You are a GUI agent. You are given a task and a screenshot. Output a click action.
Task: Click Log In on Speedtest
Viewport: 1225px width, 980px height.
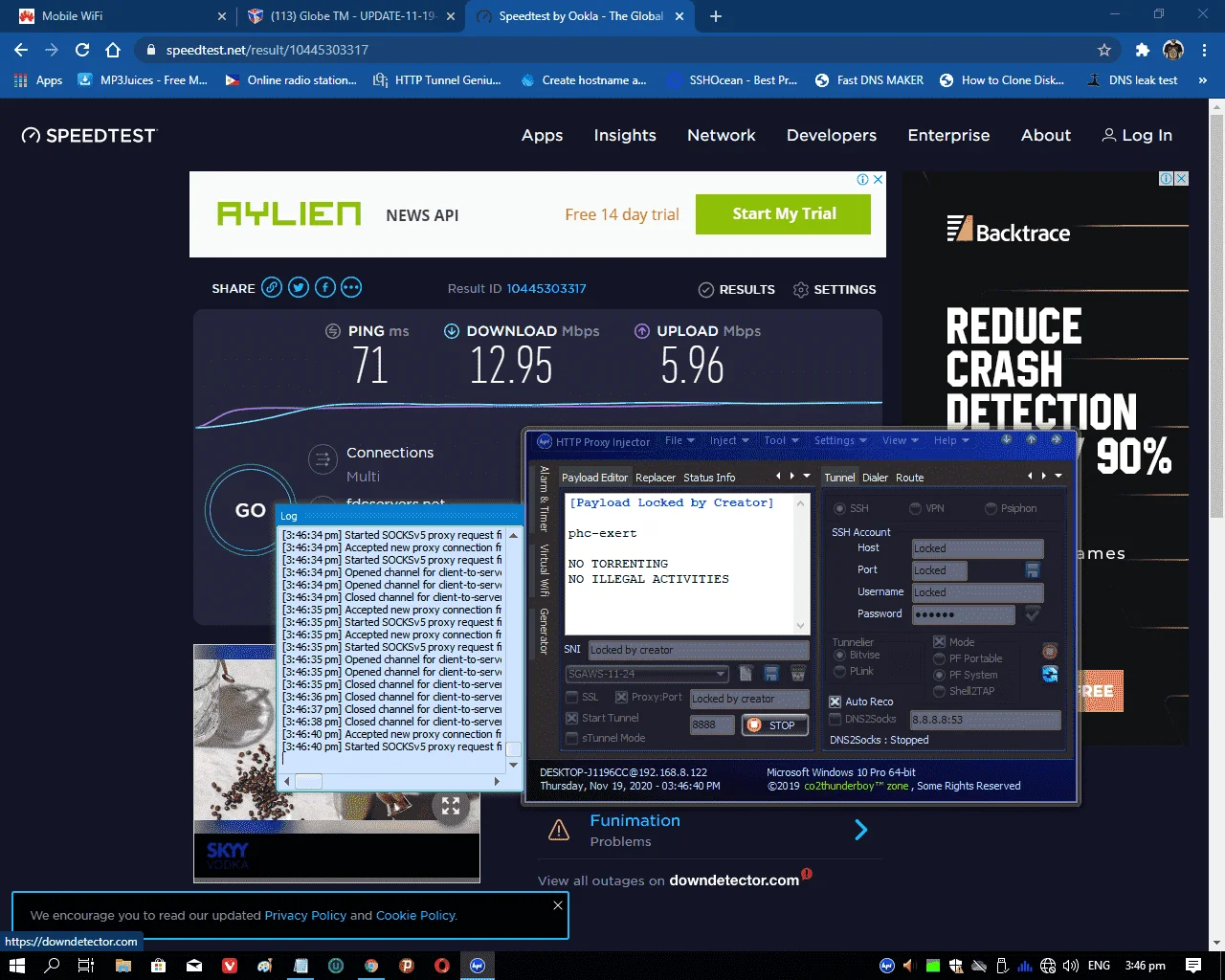click(1137, 135)
